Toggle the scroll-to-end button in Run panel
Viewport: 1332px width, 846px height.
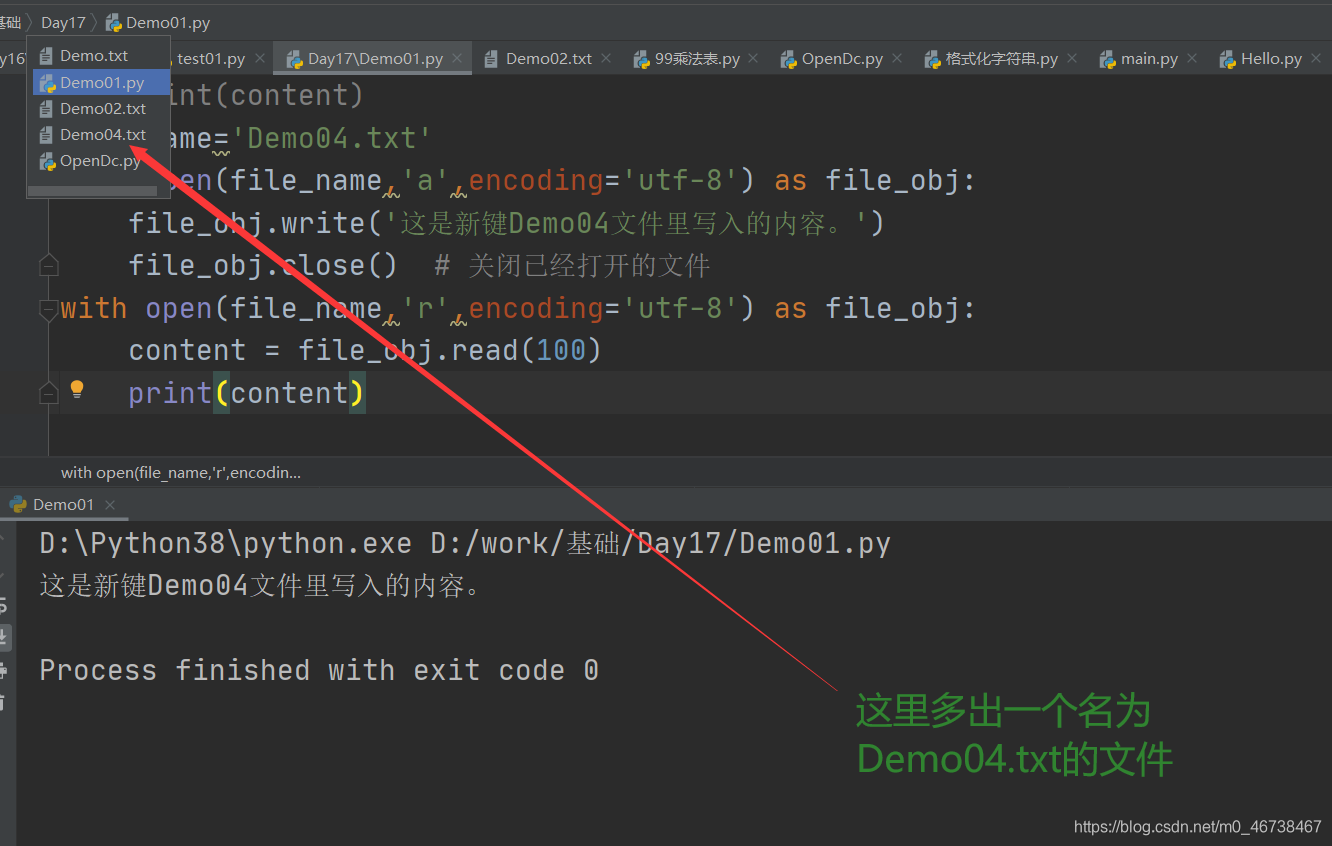pos(4,637)
